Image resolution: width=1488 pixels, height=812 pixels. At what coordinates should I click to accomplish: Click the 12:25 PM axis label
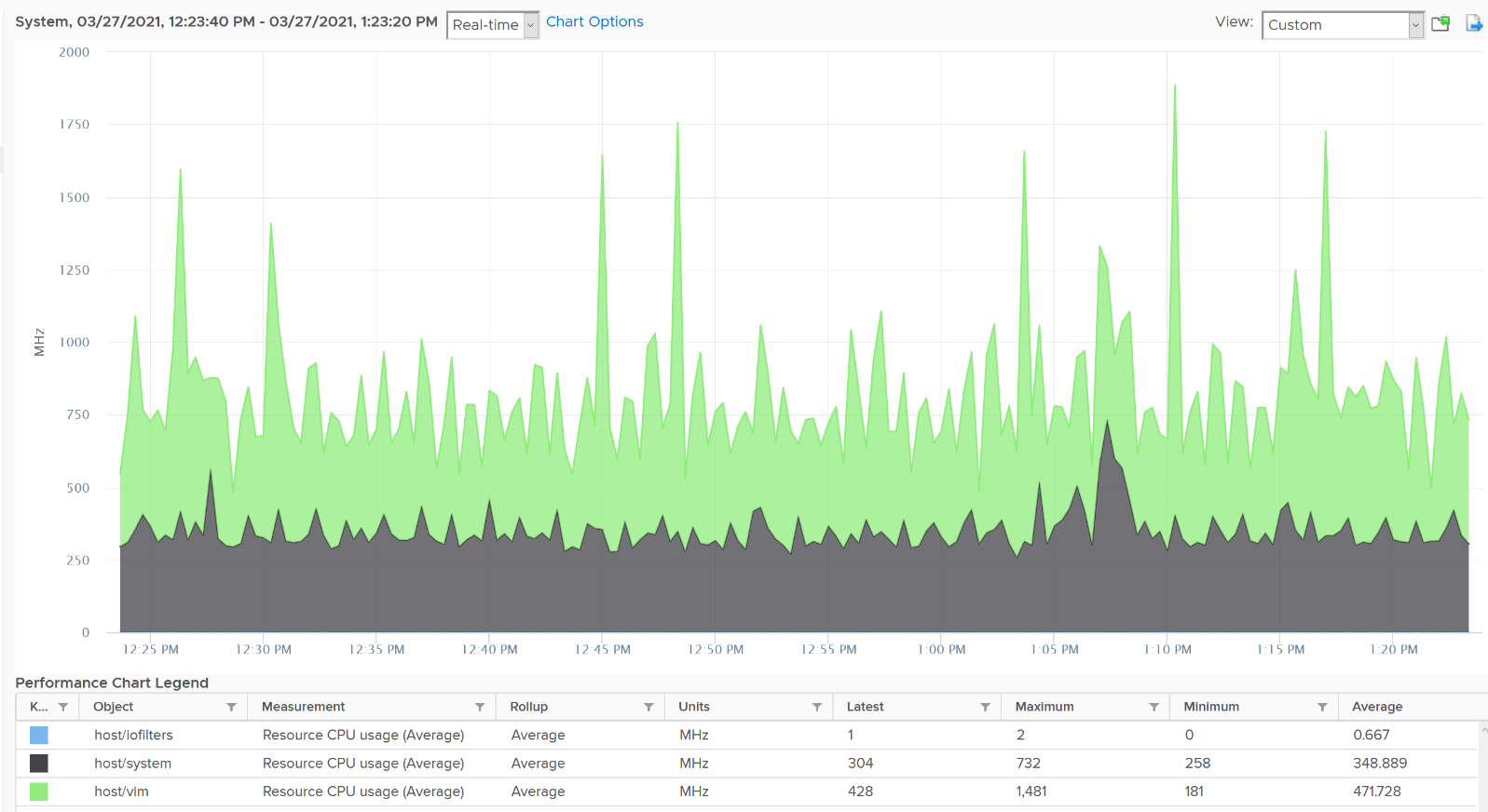coord(151,649)
